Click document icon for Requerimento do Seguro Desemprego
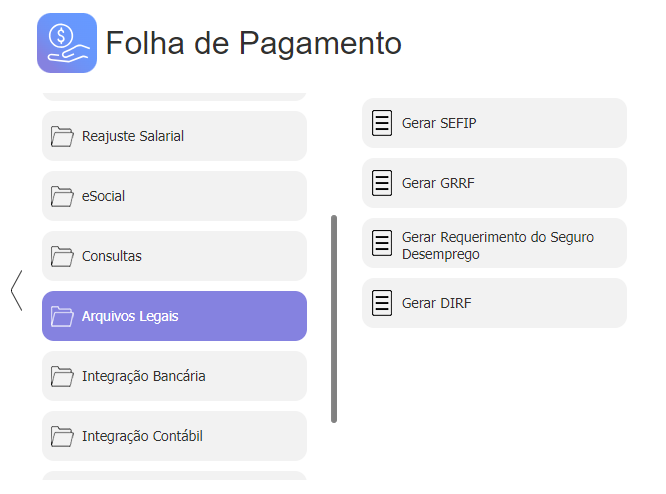This screenshot has height=494, width=666. tap(382, 243)
